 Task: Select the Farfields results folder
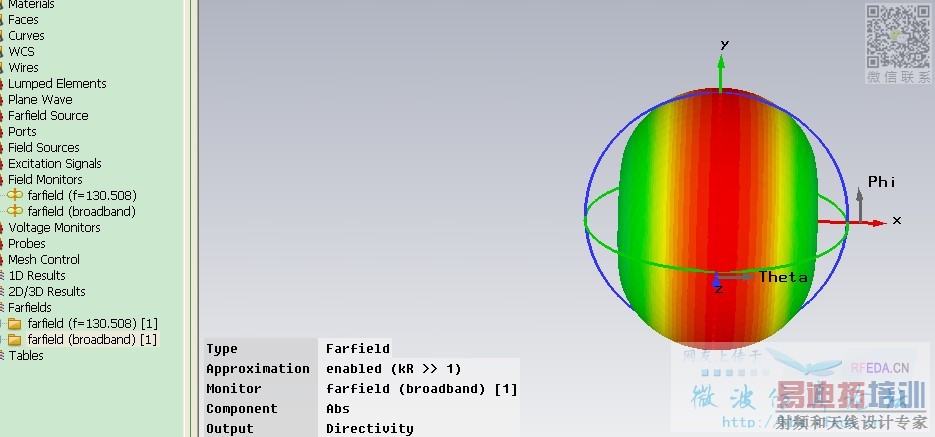point(30,308)
